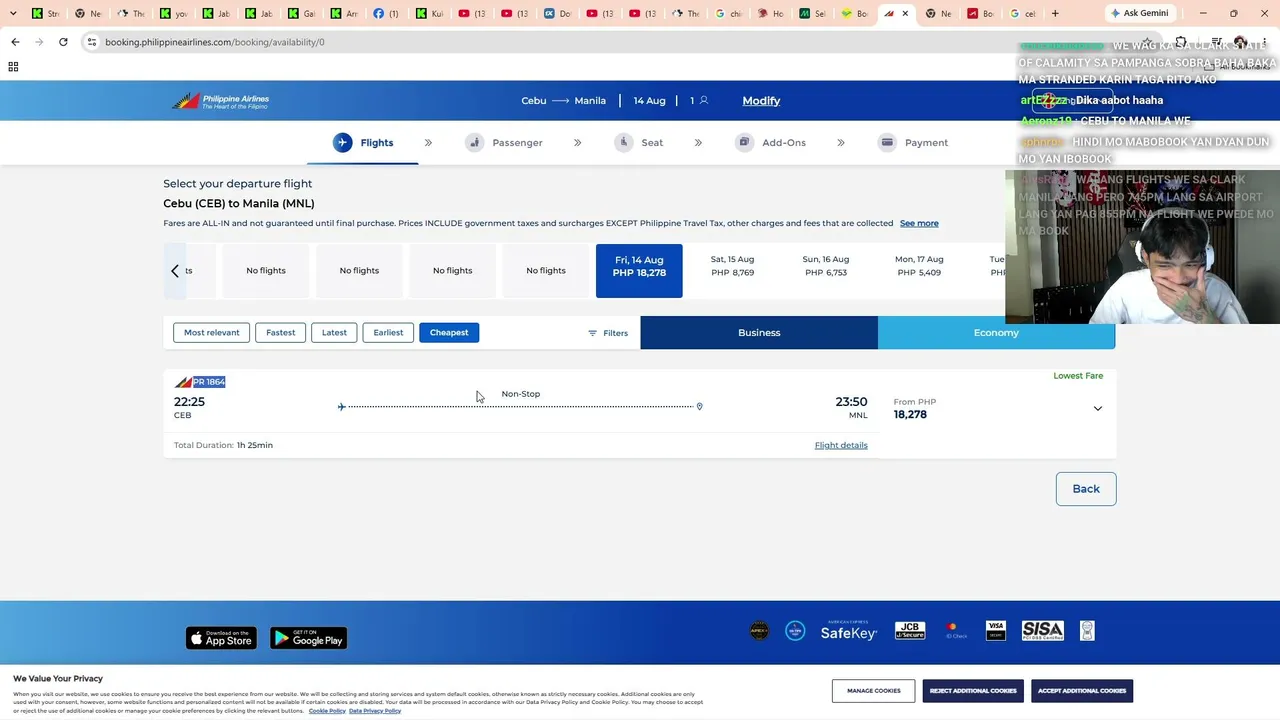Open the Flight details link
1280x720 pixels.
pos(841,445)
